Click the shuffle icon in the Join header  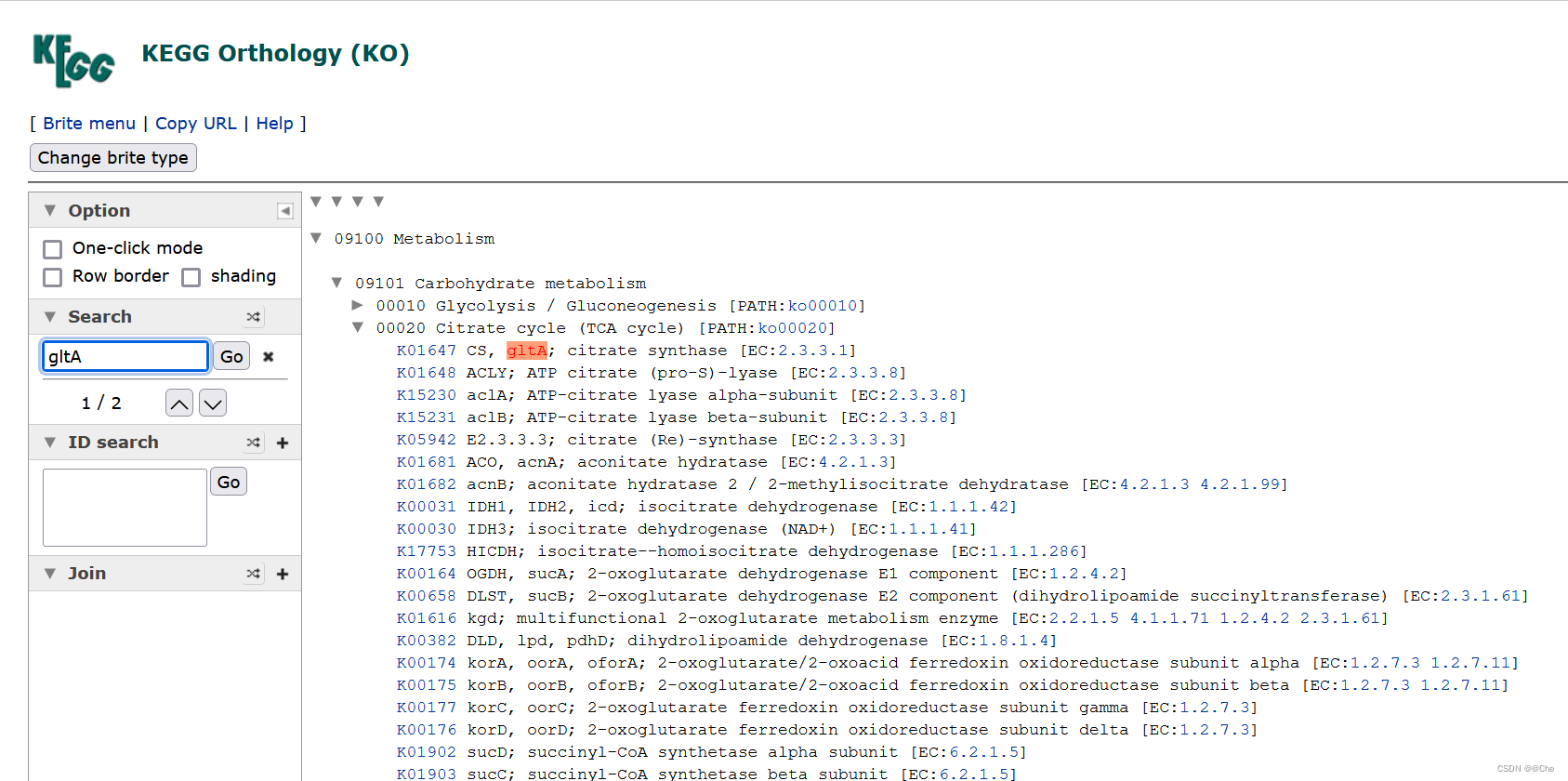click(x=254, y=574)
